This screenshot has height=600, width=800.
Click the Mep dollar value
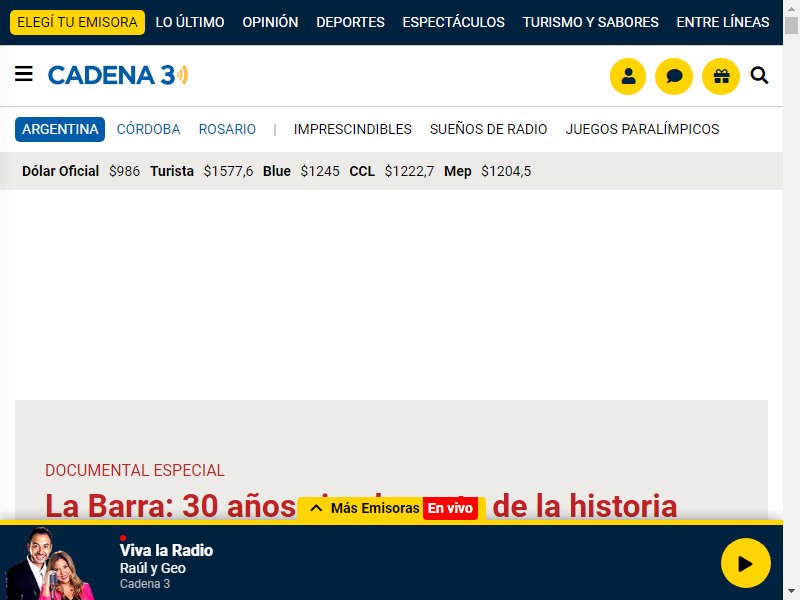[x=506, y=171]
